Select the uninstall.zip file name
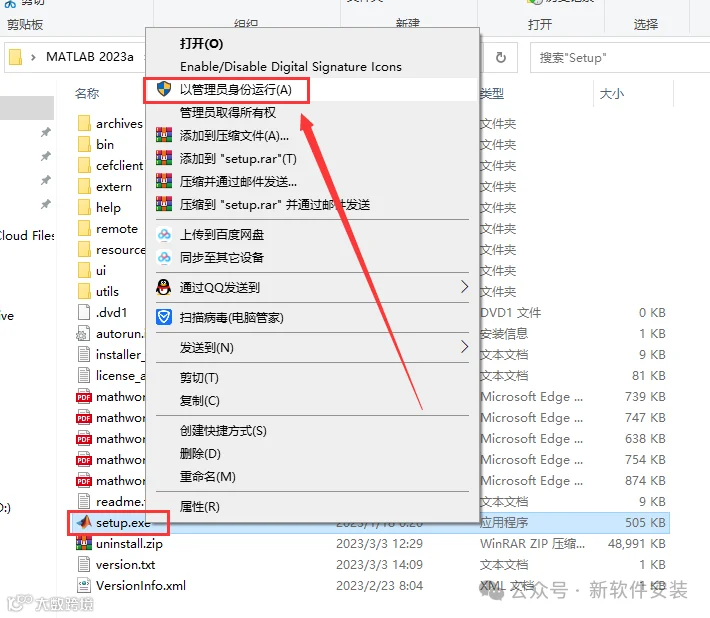Screen dimensions: 710x618 129,543
